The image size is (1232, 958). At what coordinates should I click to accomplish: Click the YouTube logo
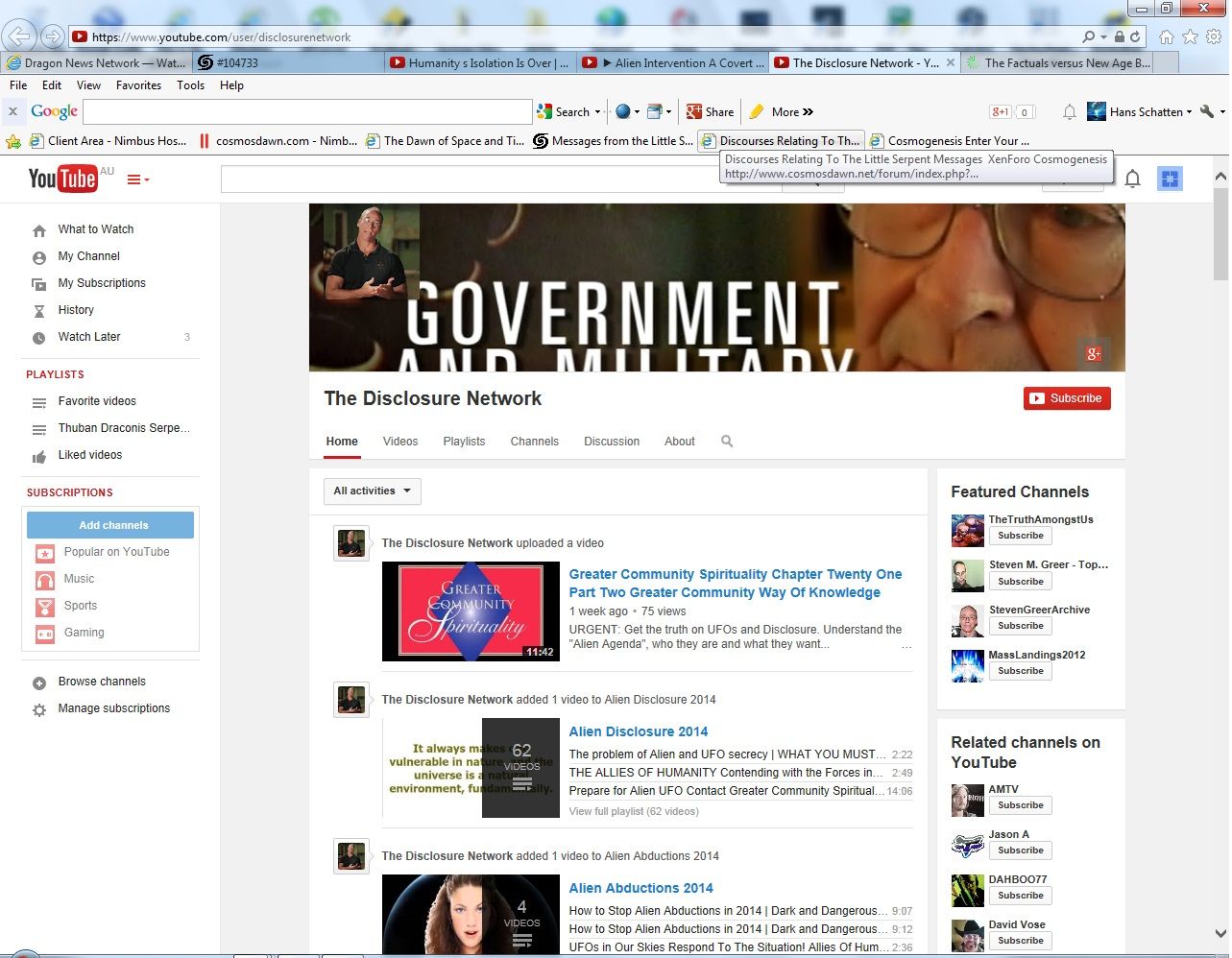coord(62,179)
